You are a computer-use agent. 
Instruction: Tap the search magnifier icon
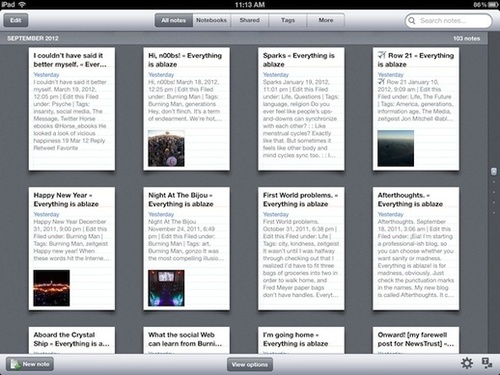[412, 21]
